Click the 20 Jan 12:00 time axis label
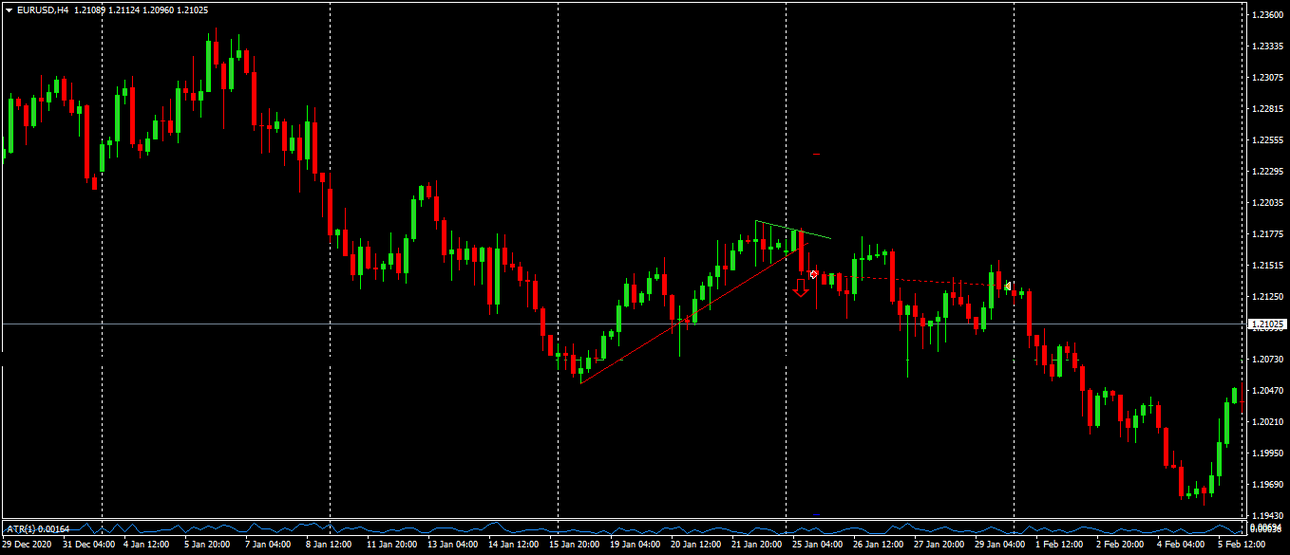The image size is (1290, 555). [696, 545]
